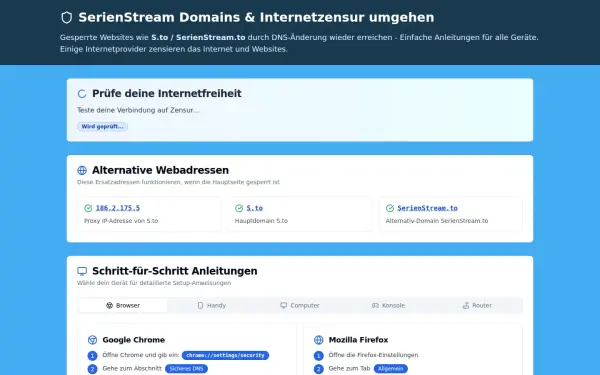Click the gamepad icon in the Konsole tab
600x375 pixels.
coord(375,305)
